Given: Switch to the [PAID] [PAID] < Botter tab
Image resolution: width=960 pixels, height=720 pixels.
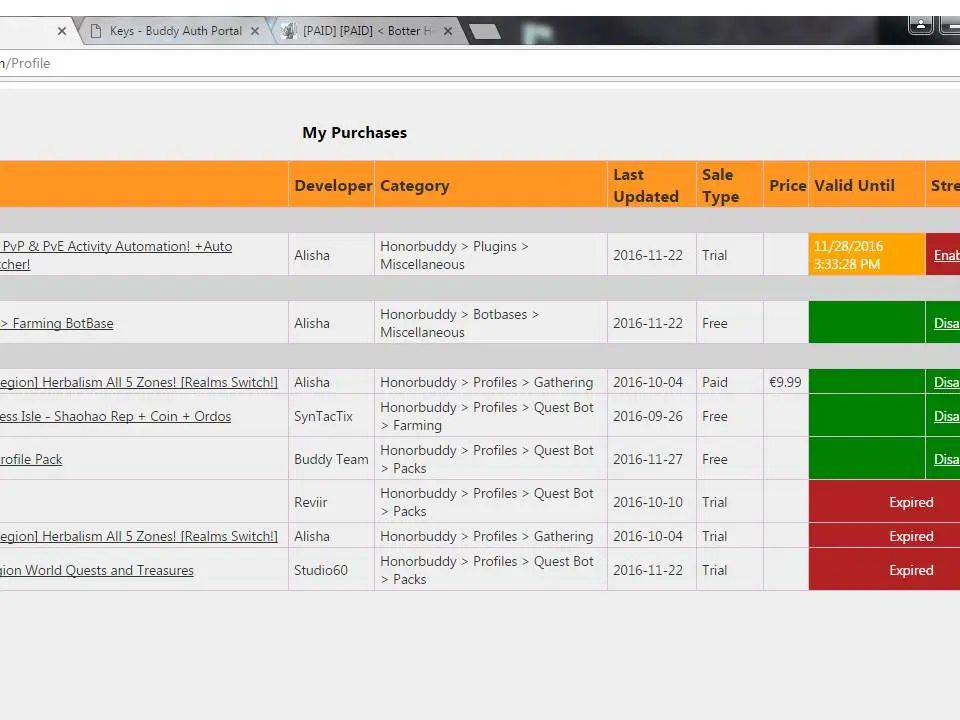Looking at the screenshot, I should pos(367,31).
